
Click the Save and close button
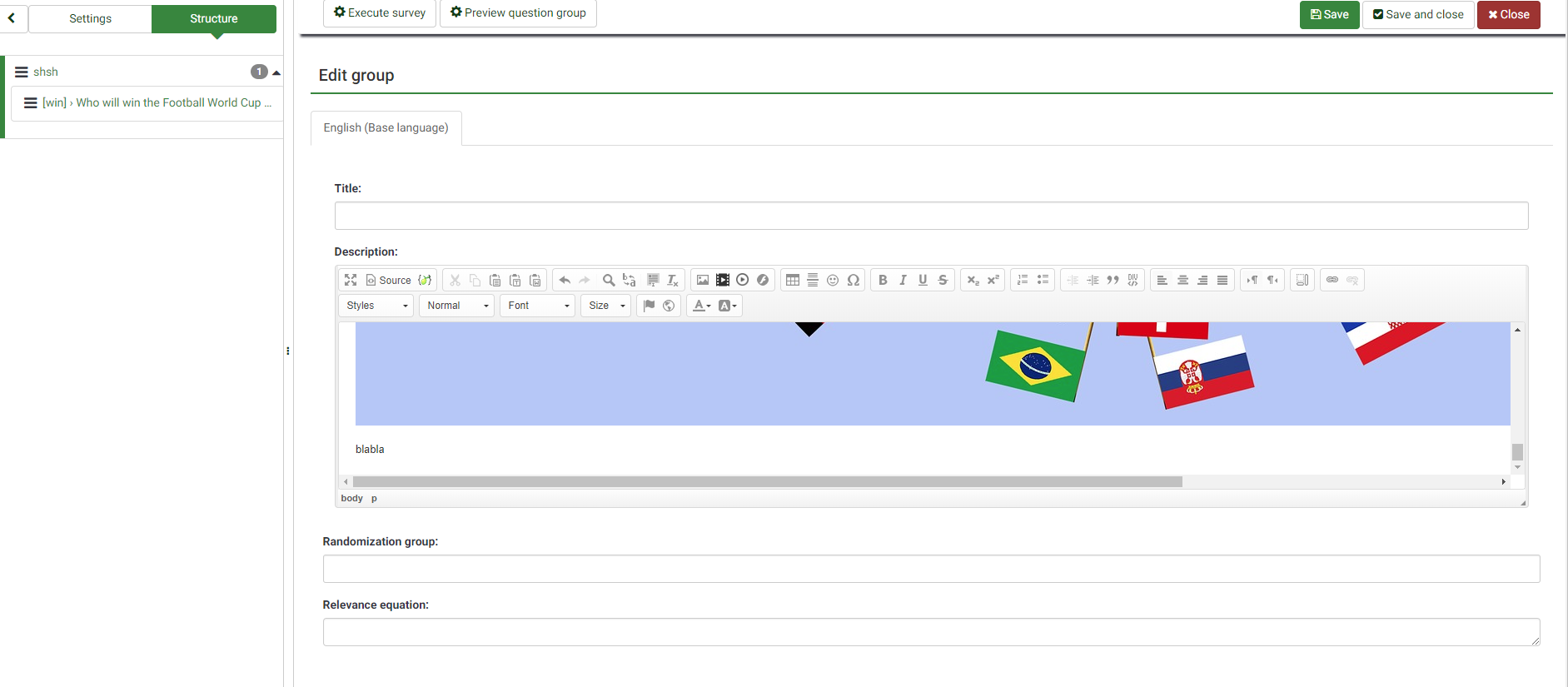point(1417,14)
